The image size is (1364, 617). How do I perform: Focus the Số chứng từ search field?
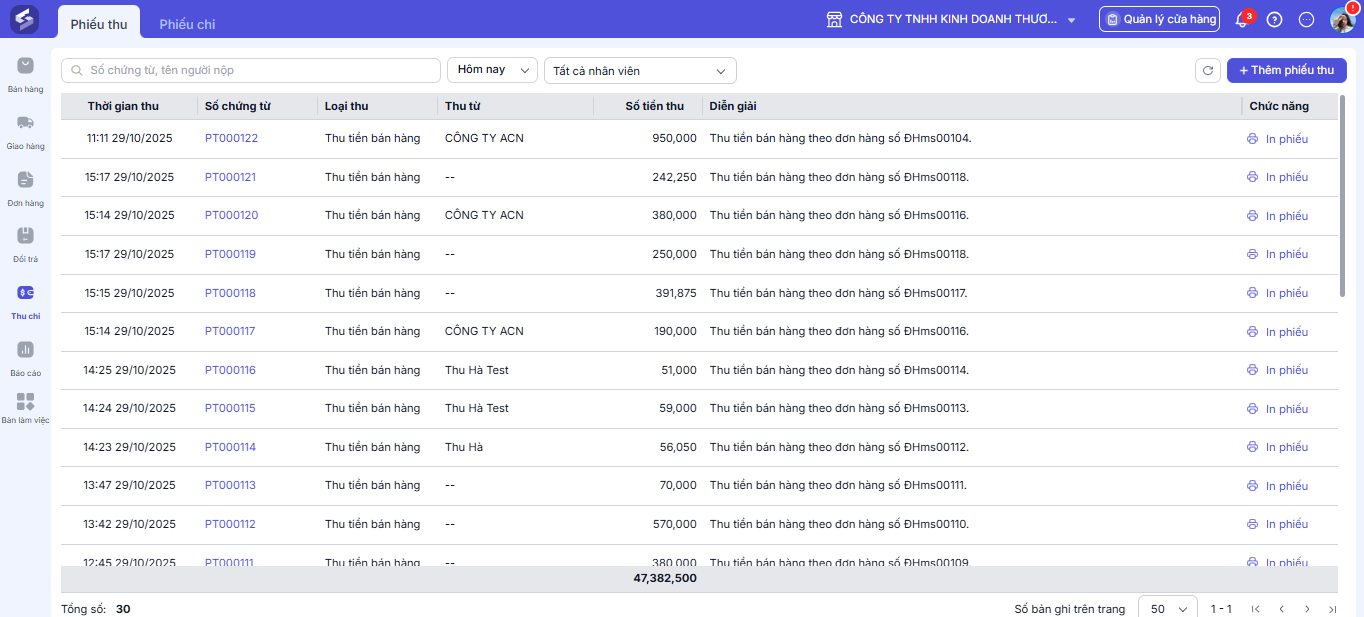point(251,70)
